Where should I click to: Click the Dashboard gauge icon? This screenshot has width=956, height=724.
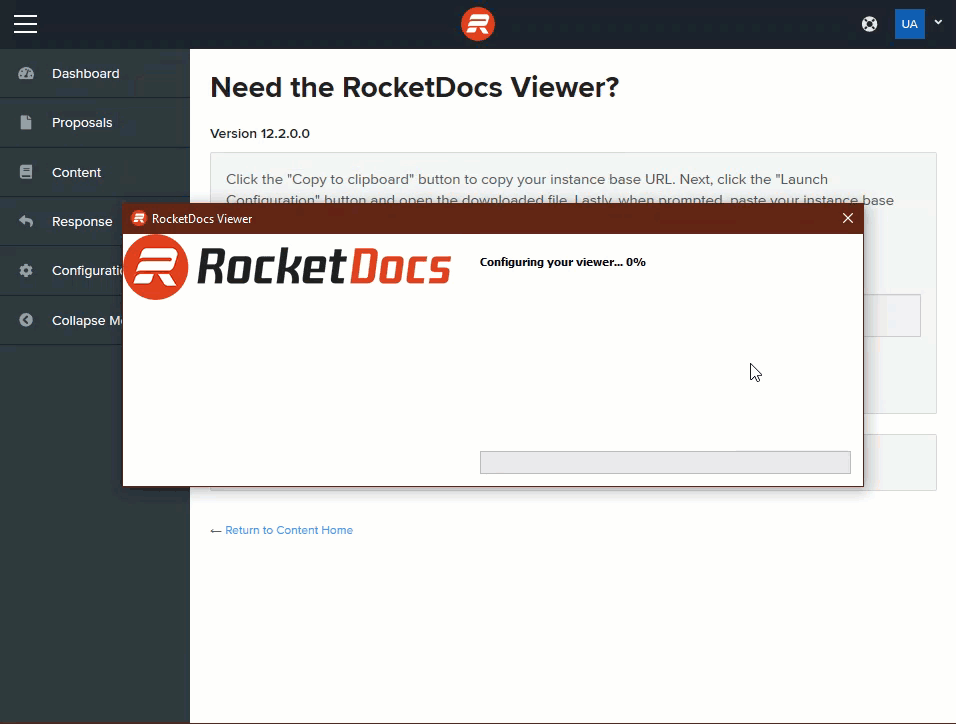click(26, 73)
